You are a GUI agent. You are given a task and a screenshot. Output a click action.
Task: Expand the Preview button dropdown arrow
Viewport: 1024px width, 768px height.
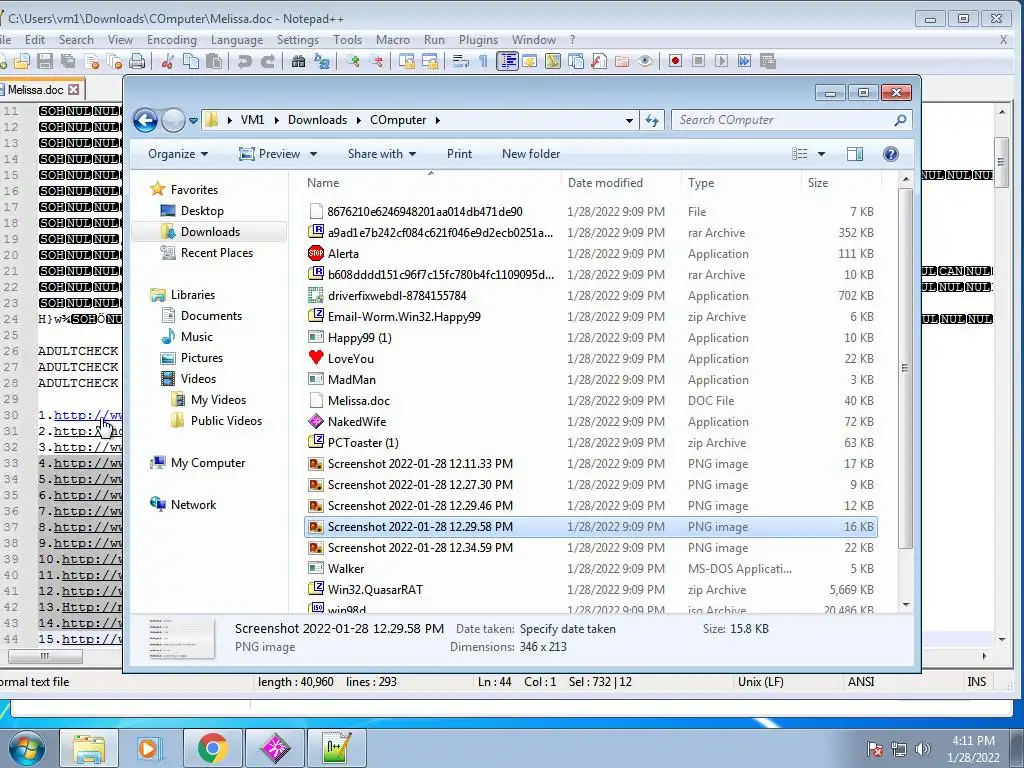(313, 154)
